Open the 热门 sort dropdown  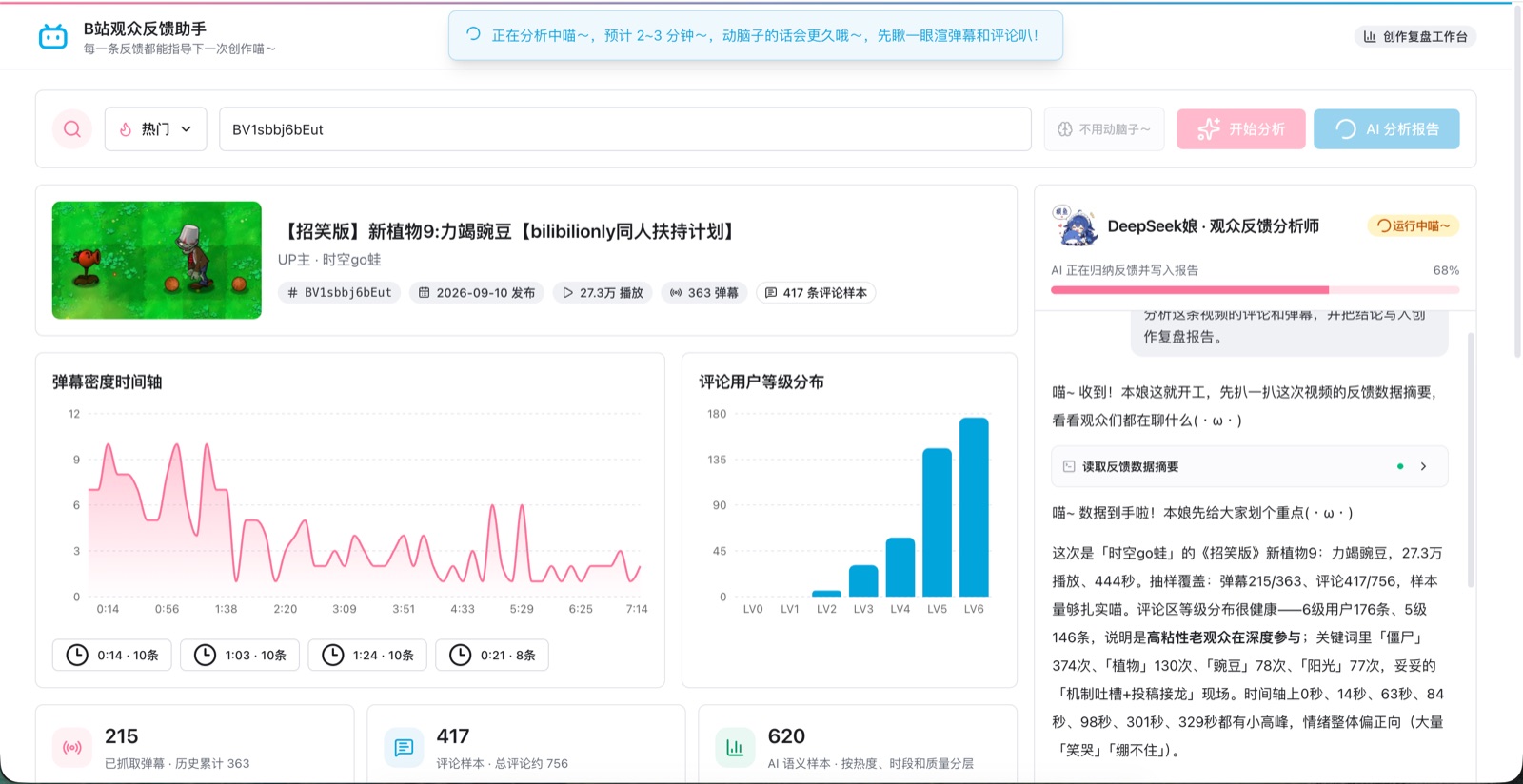tap(156, 129)
